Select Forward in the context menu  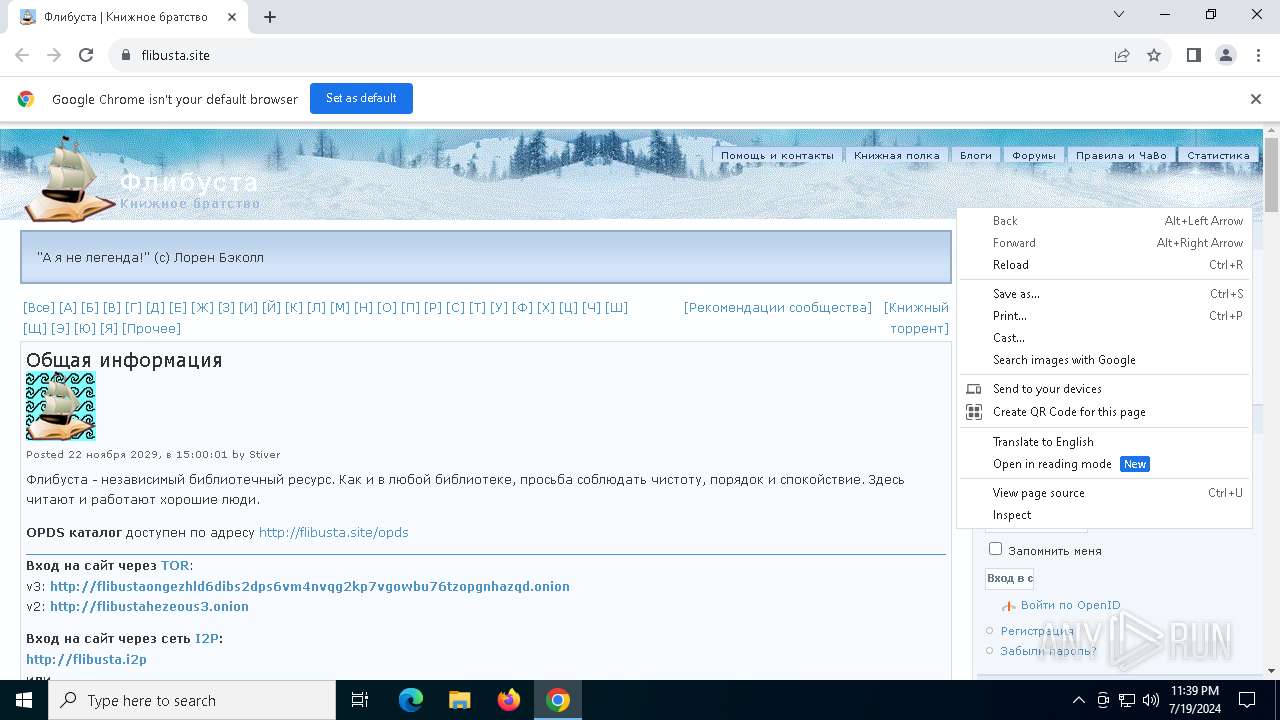click(1104, 243)
